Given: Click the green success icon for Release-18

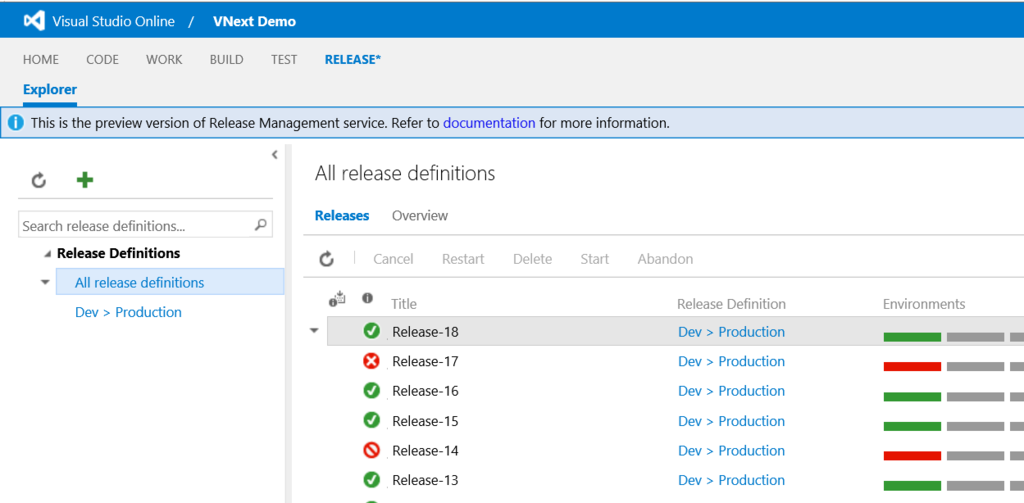Looking at the screenshot, I should [371, 332].
